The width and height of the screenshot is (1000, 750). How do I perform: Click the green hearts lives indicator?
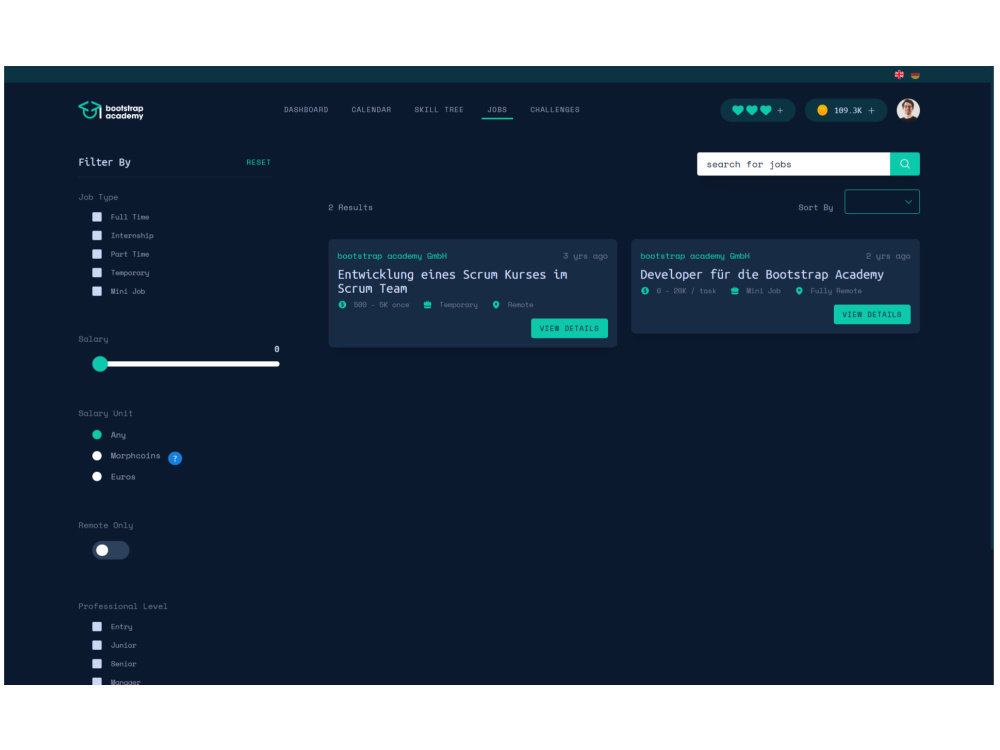tap(752, 110)
